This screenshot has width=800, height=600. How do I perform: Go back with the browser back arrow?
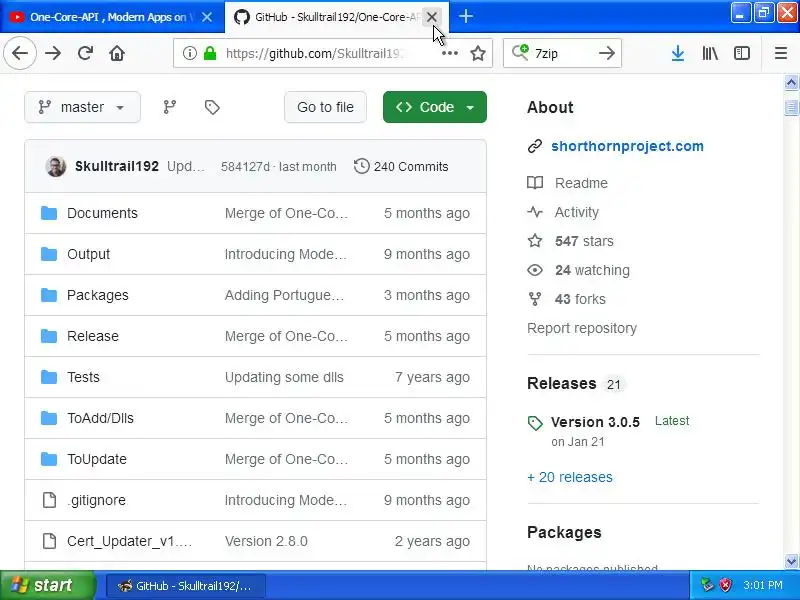point(20,53)
